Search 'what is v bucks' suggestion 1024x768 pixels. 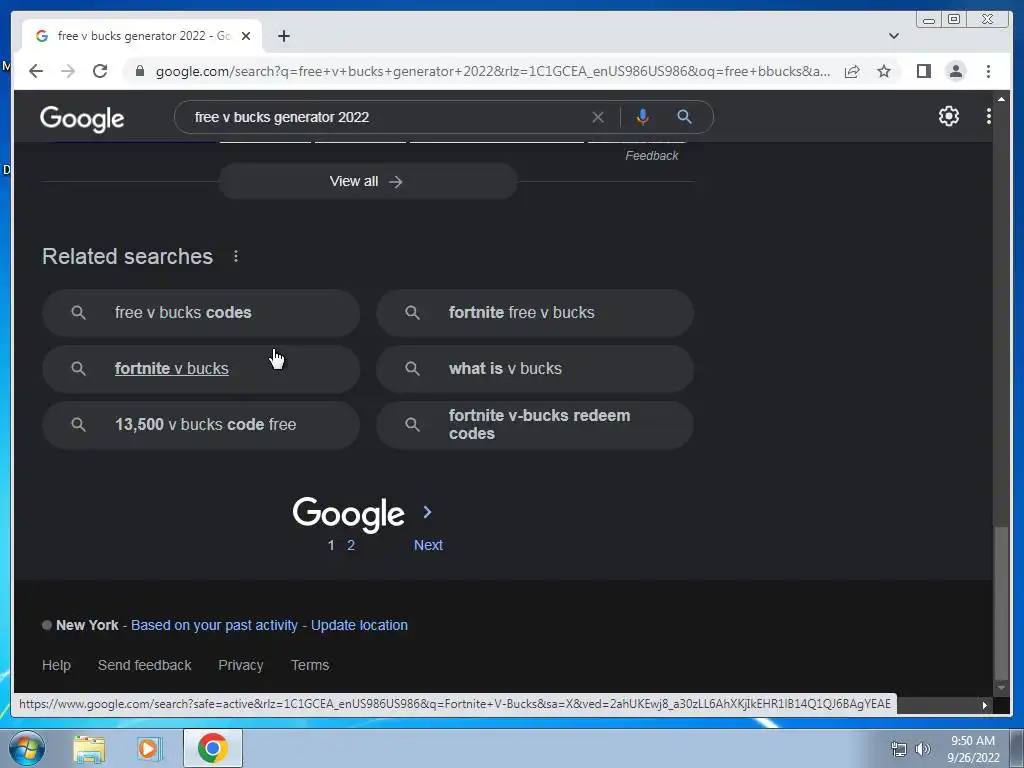click(534, 369)
